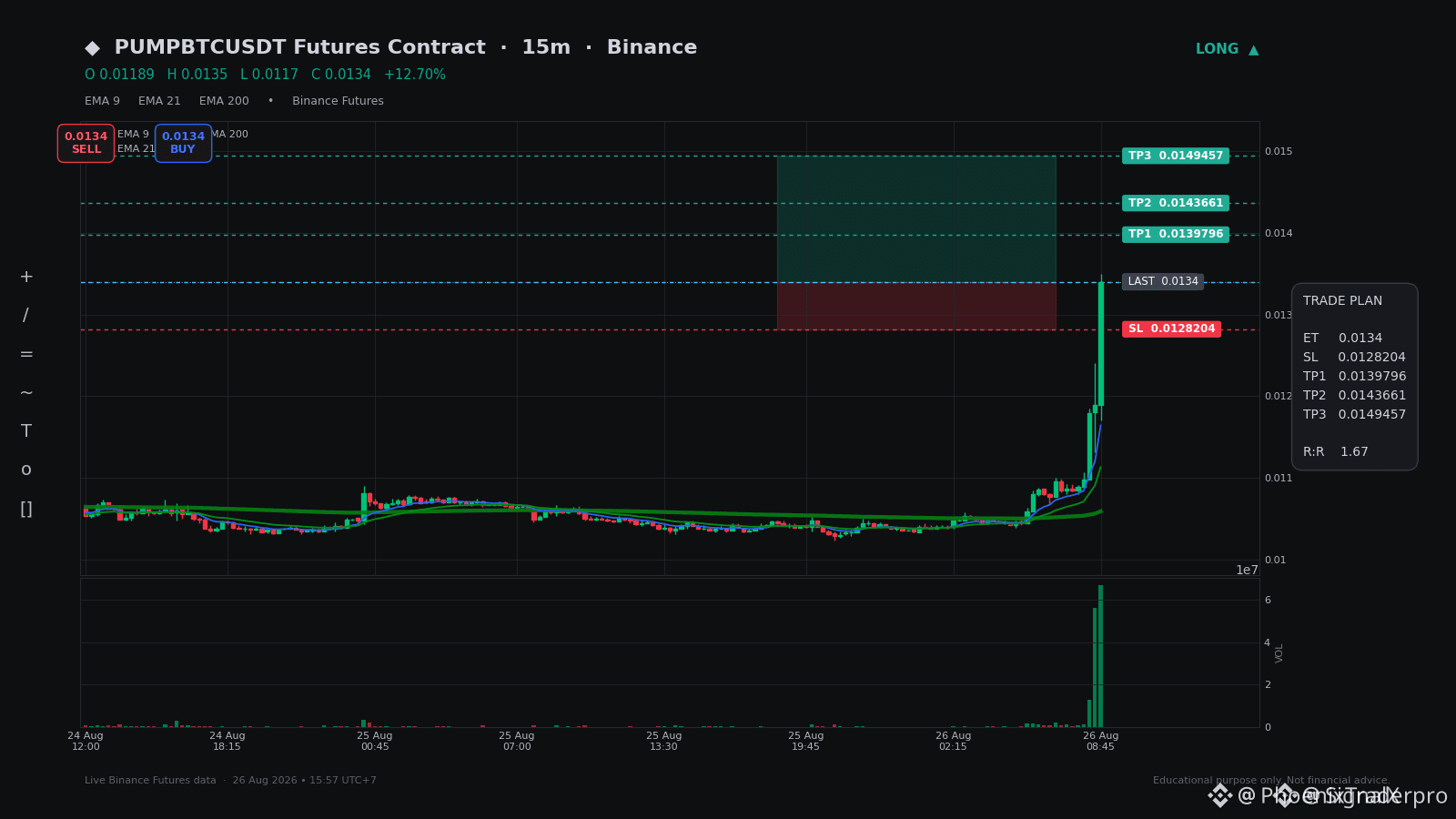Click the tallest green volume bar

pyautogui.click(x=1100, y=656)
